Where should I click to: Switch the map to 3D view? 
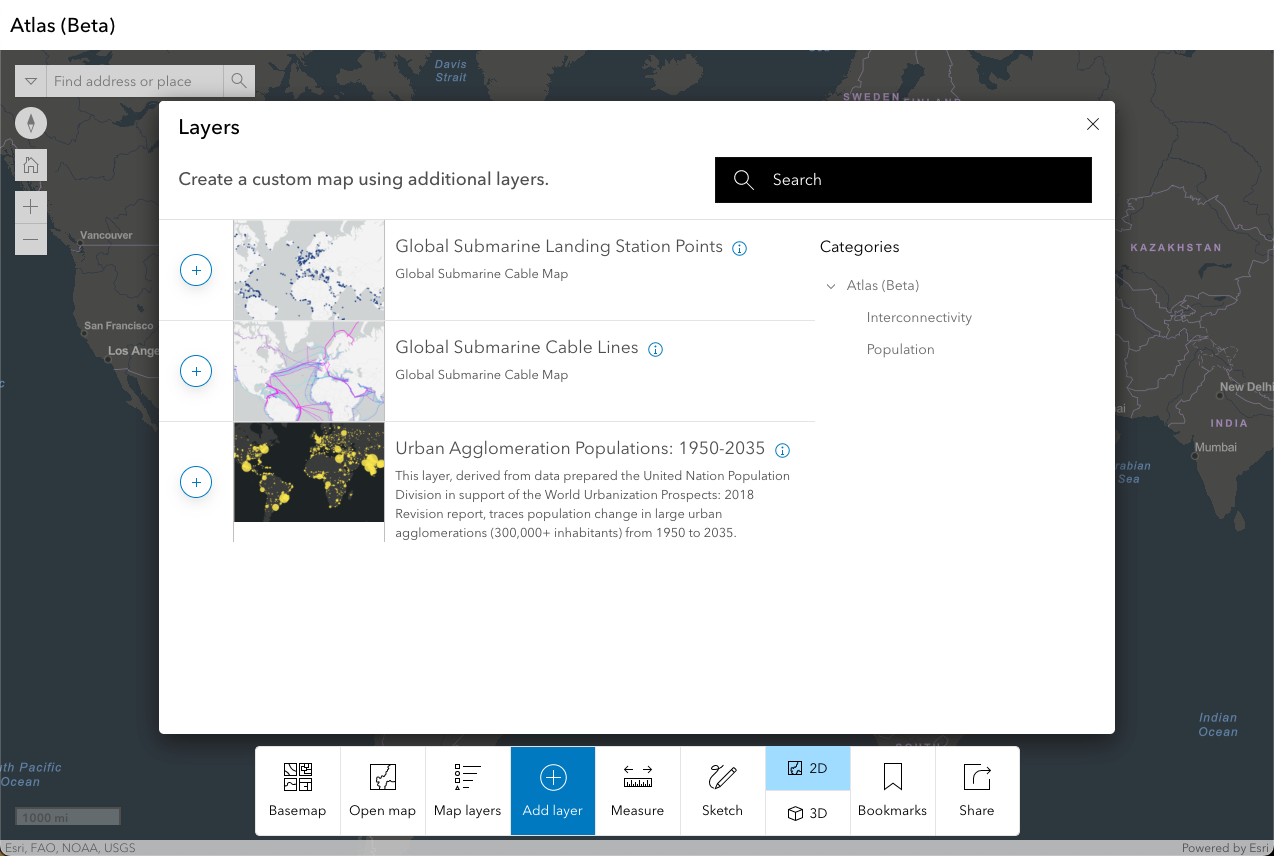[x=807, y=813]
